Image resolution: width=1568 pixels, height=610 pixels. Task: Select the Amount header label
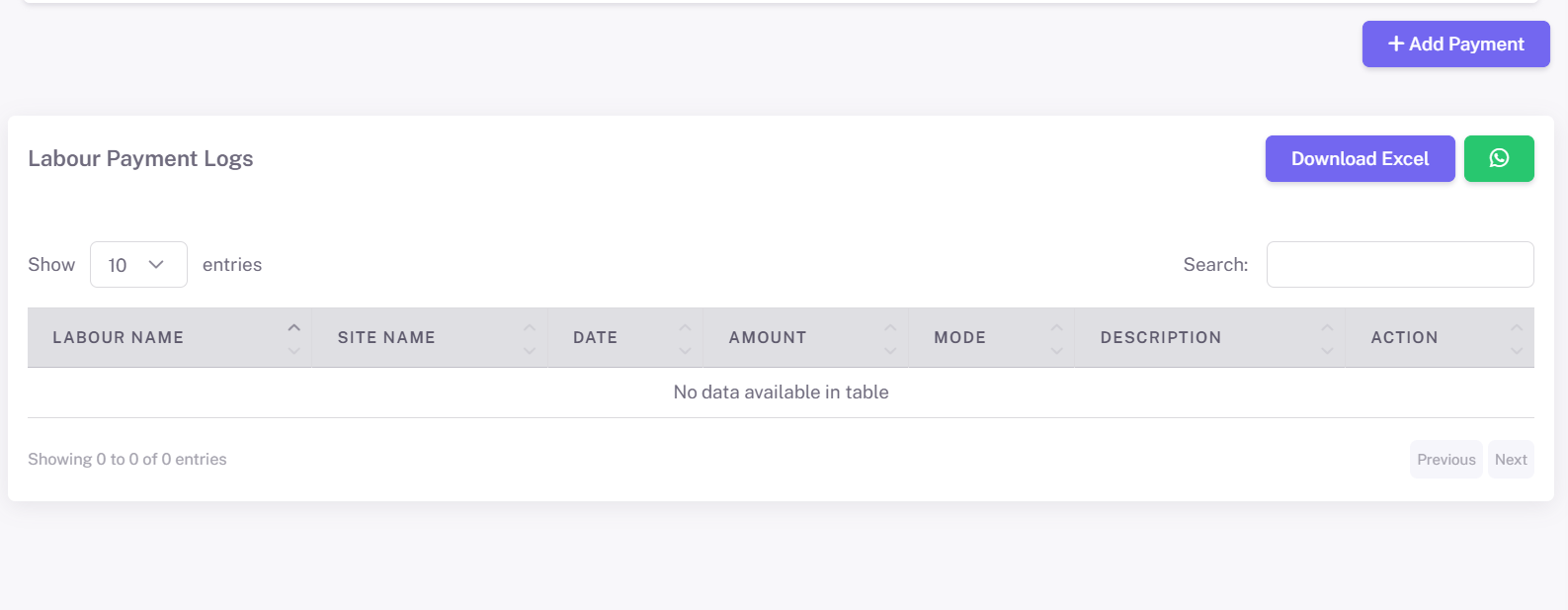point(768,338)
